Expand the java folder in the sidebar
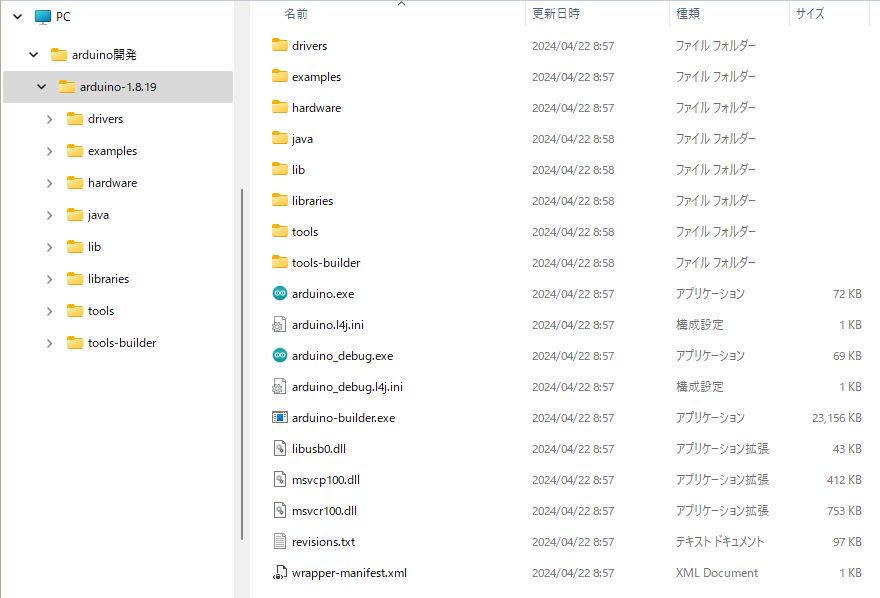 49,215
